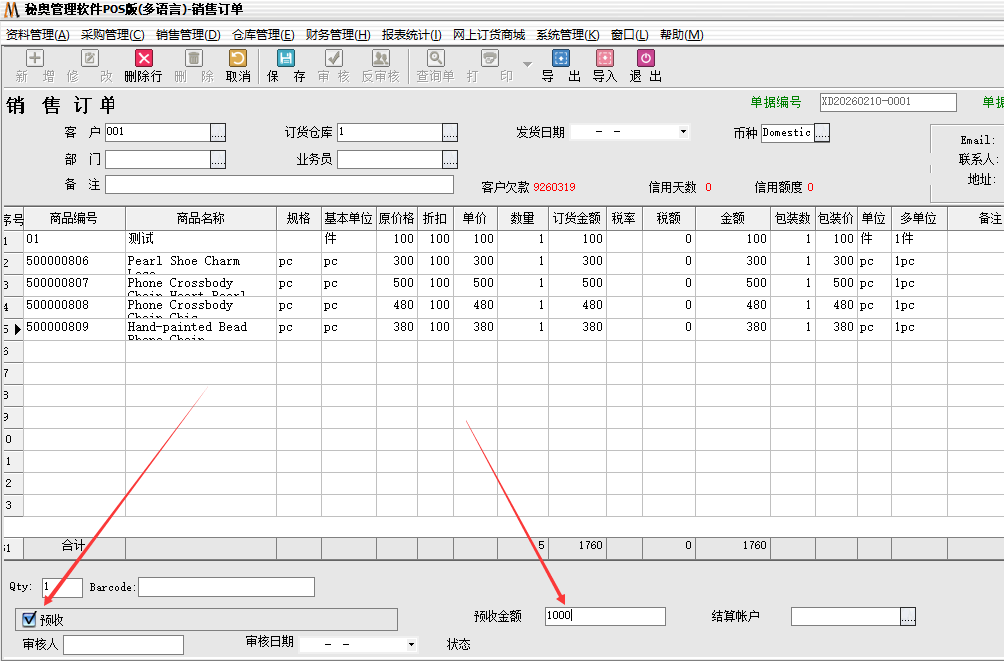Open the 审核日期 audit date dropdown

point(411,645)
